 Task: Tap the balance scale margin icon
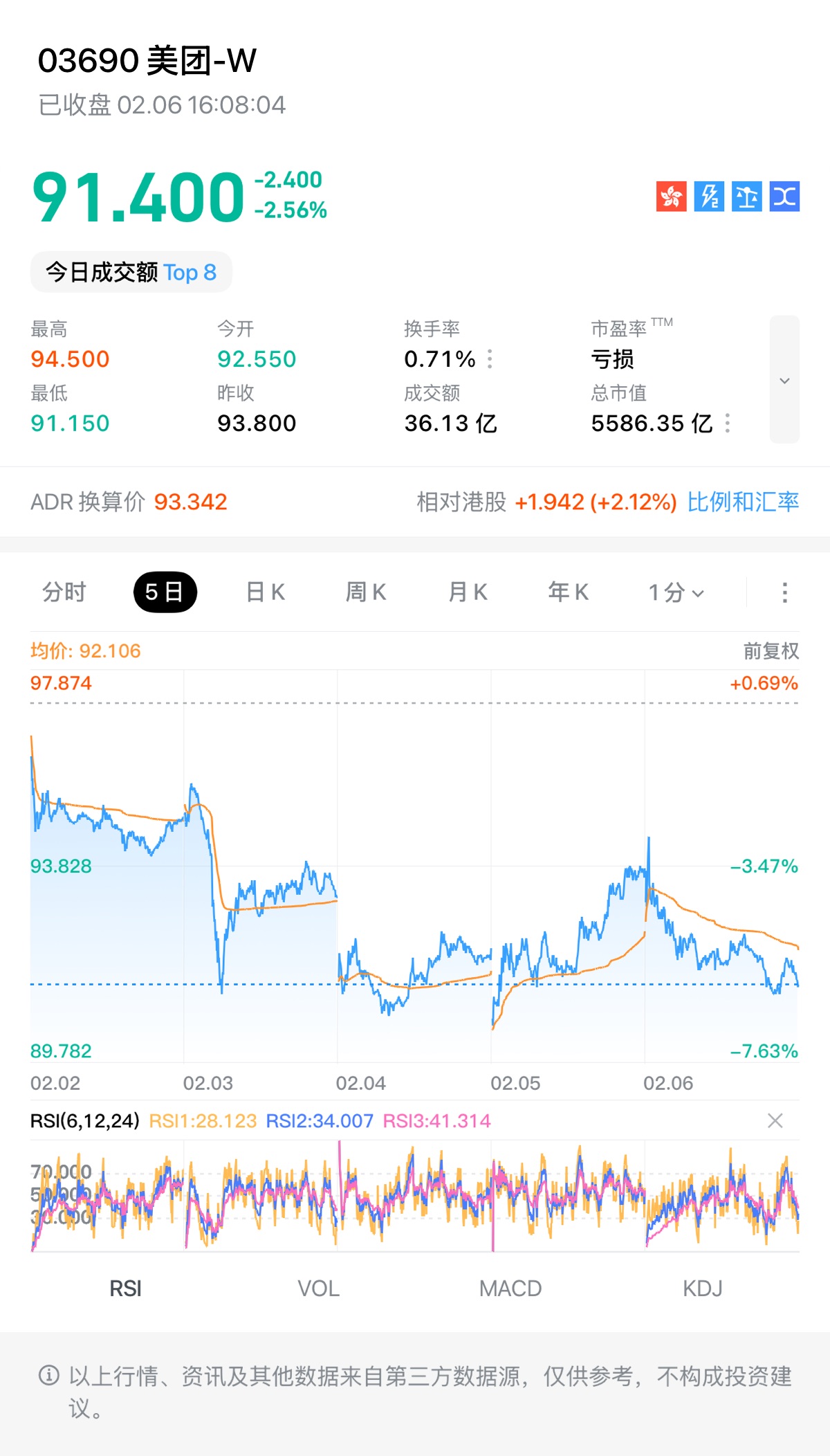747,197
